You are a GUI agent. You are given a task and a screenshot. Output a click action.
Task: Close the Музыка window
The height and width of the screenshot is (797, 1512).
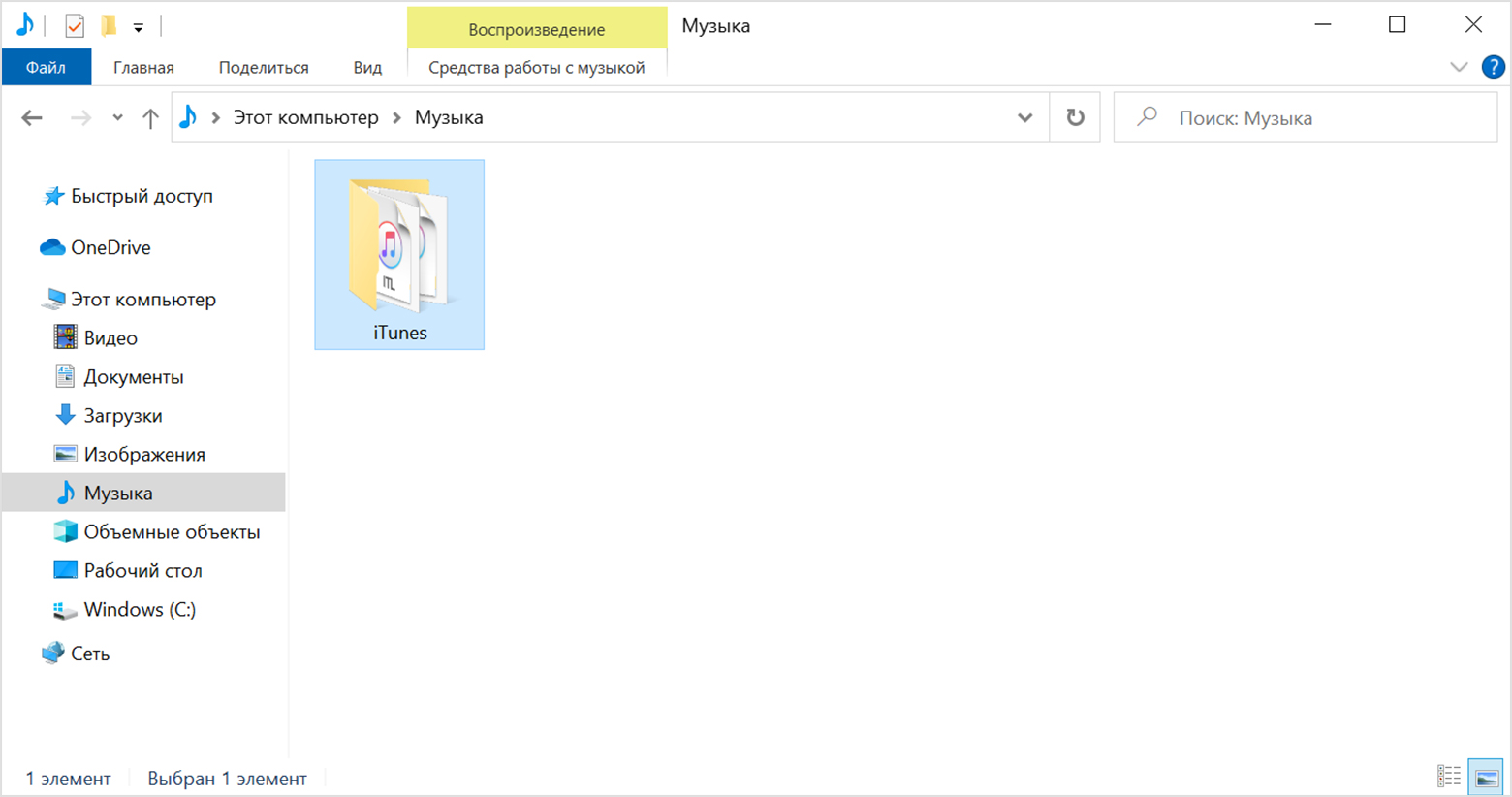tap(1473, 24)
